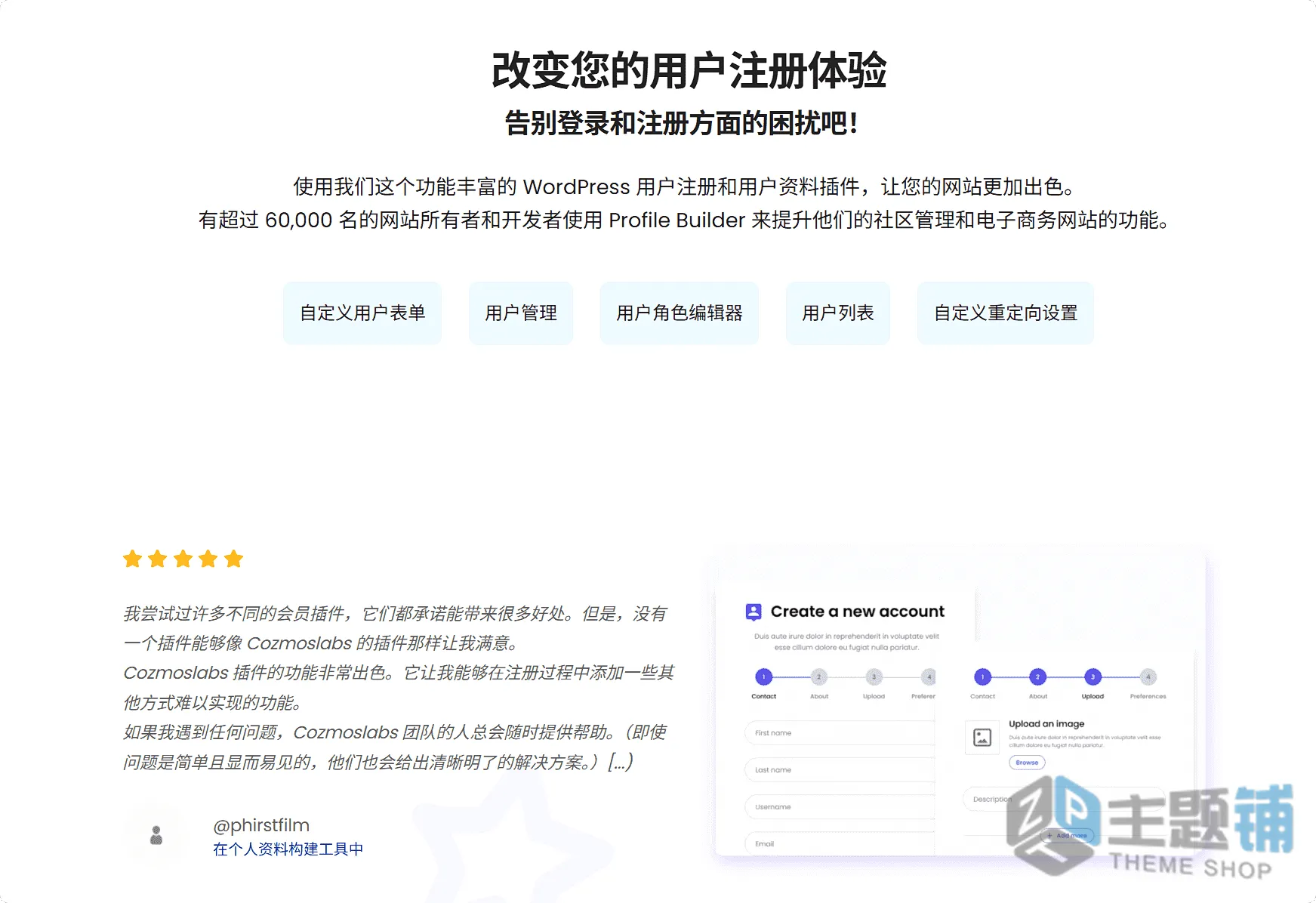Open the 用户角色编辑器 tab
Viewport: 1316px width, 903px height.
680,313
